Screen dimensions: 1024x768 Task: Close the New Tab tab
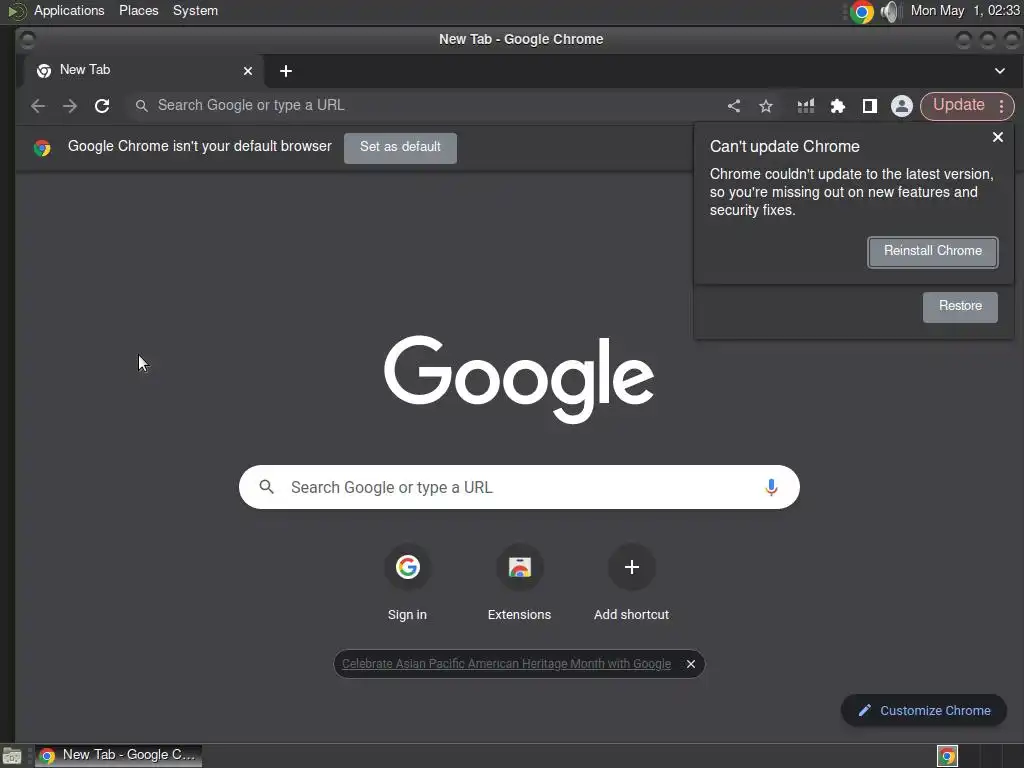(x=248, y=71)
